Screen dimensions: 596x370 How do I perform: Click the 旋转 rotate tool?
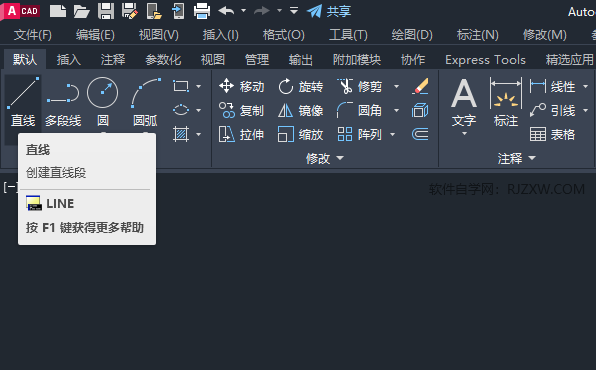pos(301,87)
